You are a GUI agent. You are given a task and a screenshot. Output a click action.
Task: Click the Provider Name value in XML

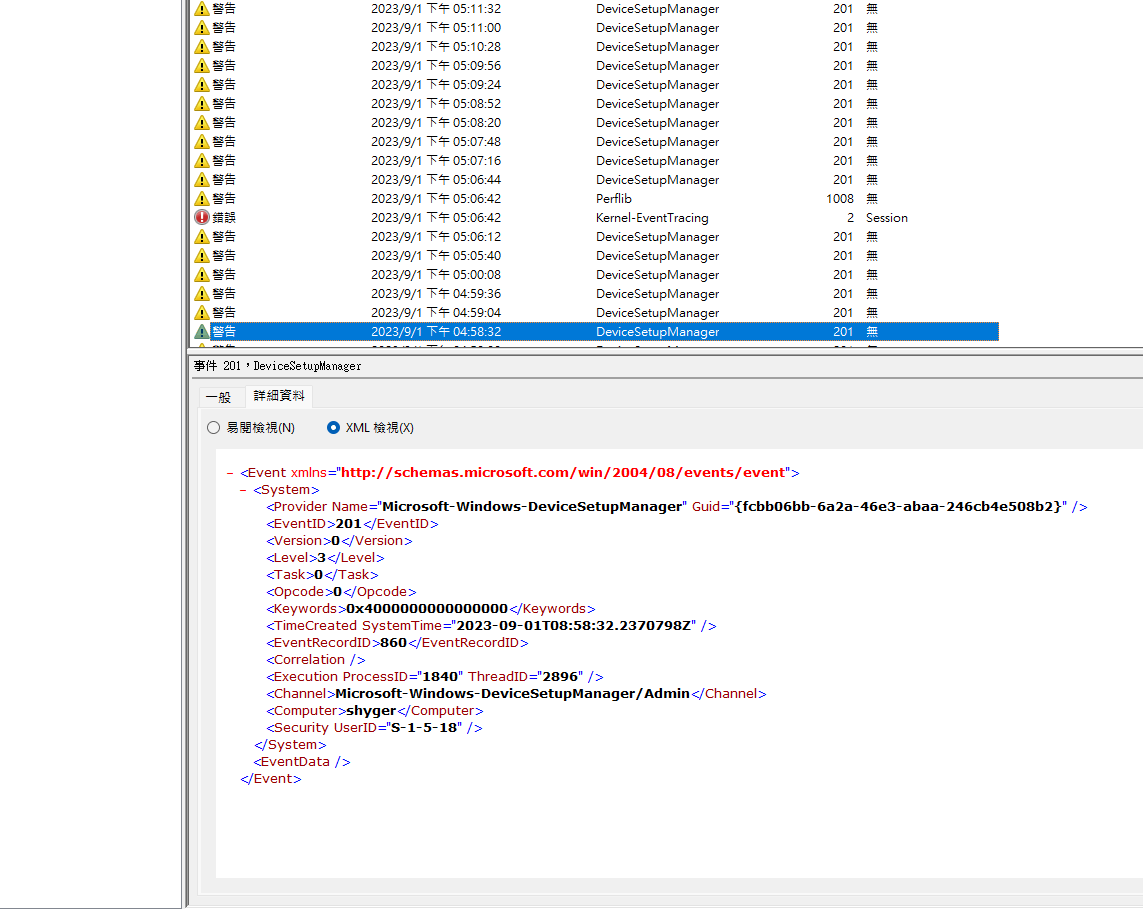(x=532, y=507)
